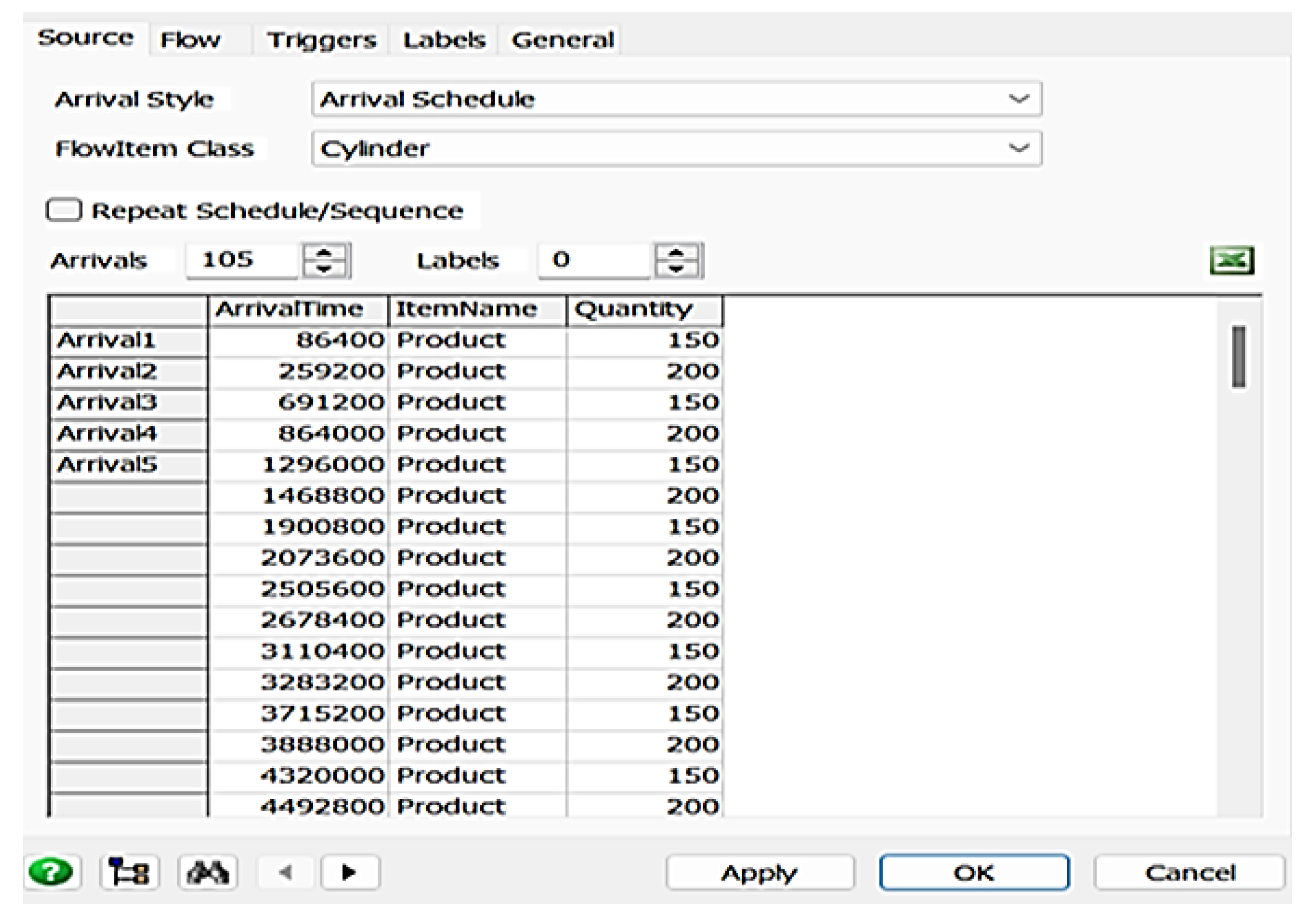
Task: Go to next object with right arrow
Action: (350, 872)
